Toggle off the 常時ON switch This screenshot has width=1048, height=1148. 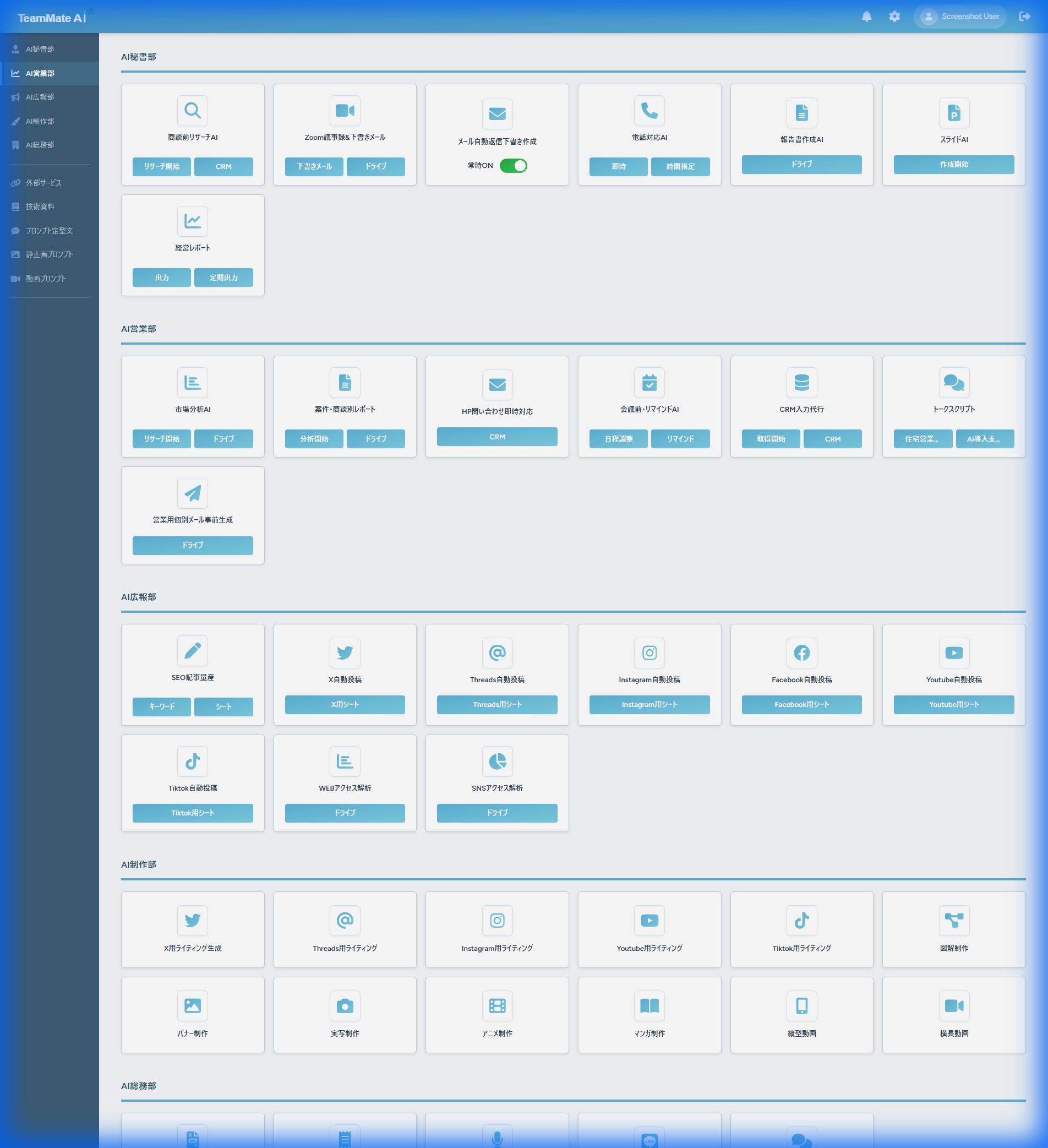514,165
